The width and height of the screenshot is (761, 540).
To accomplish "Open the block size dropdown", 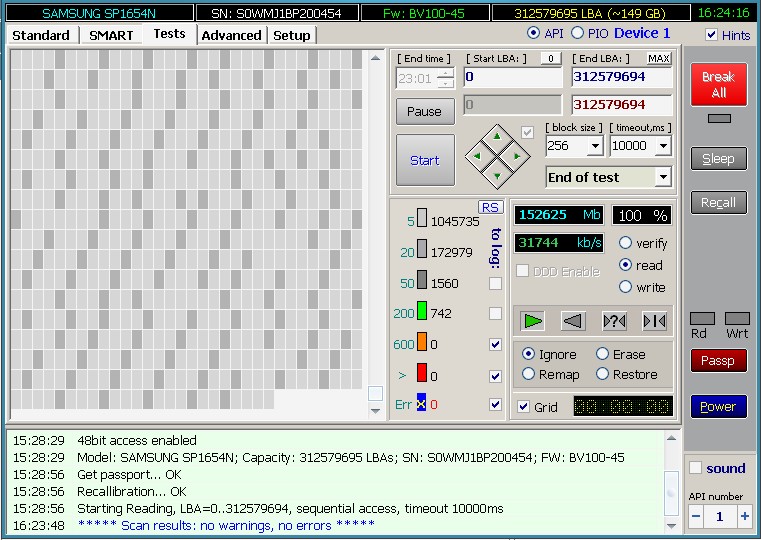I will [595, 146].
